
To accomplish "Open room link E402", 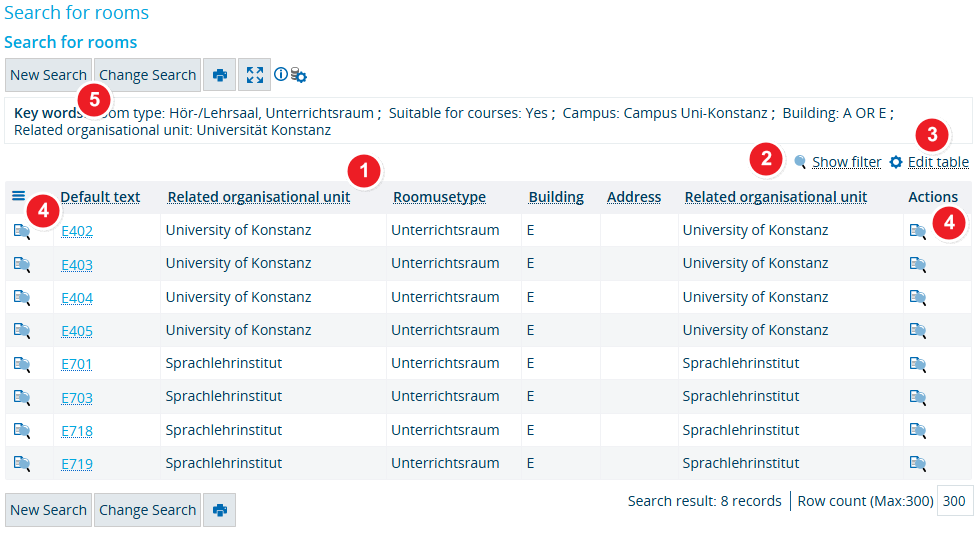I will coord(77,231).
